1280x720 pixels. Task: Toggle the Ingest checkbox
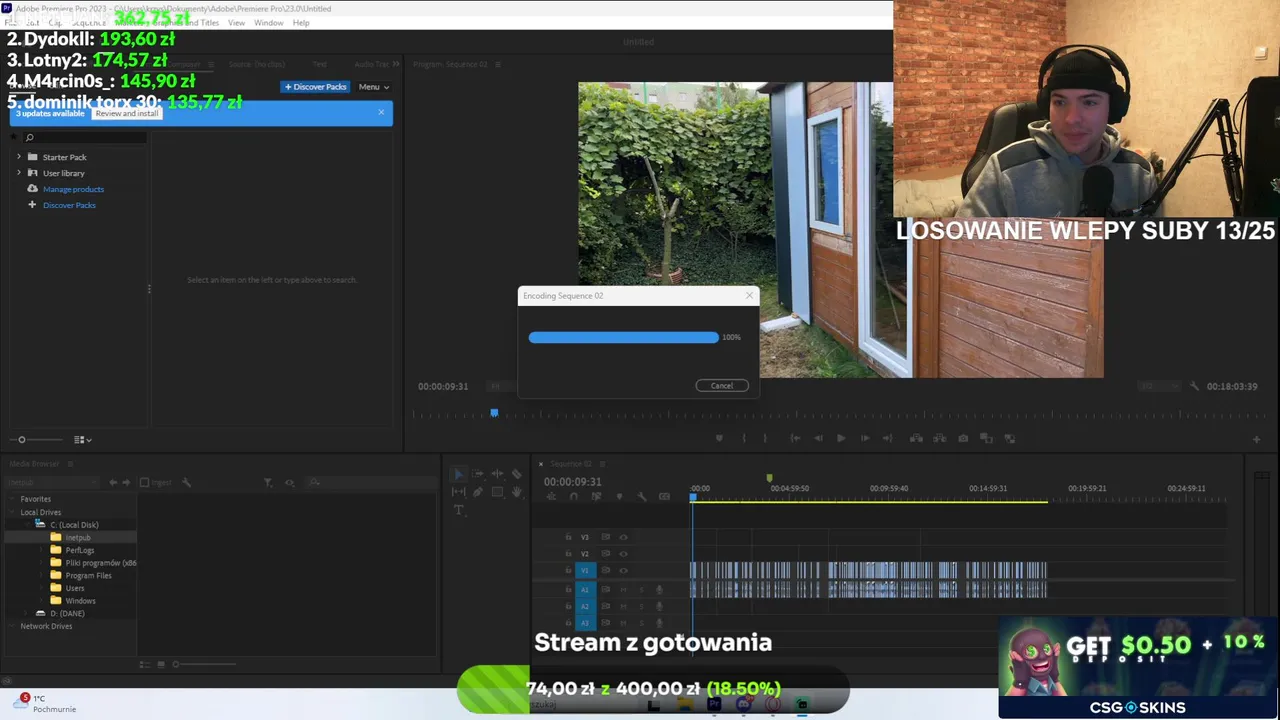[144, 482]
